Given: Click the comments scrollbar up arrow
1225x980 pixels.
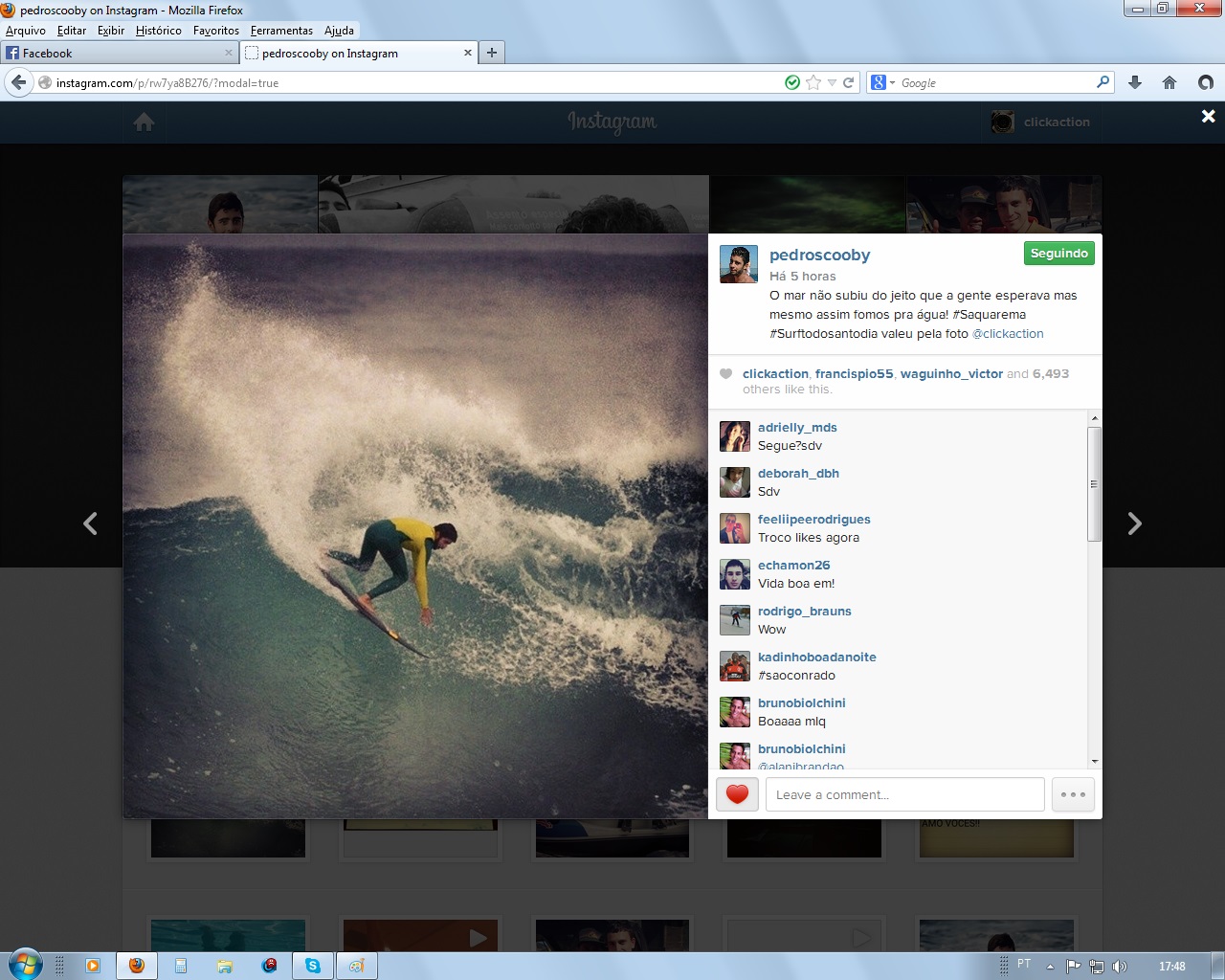Looking at the screenshot, I should pyautogui.click(x=1095, y=418).
